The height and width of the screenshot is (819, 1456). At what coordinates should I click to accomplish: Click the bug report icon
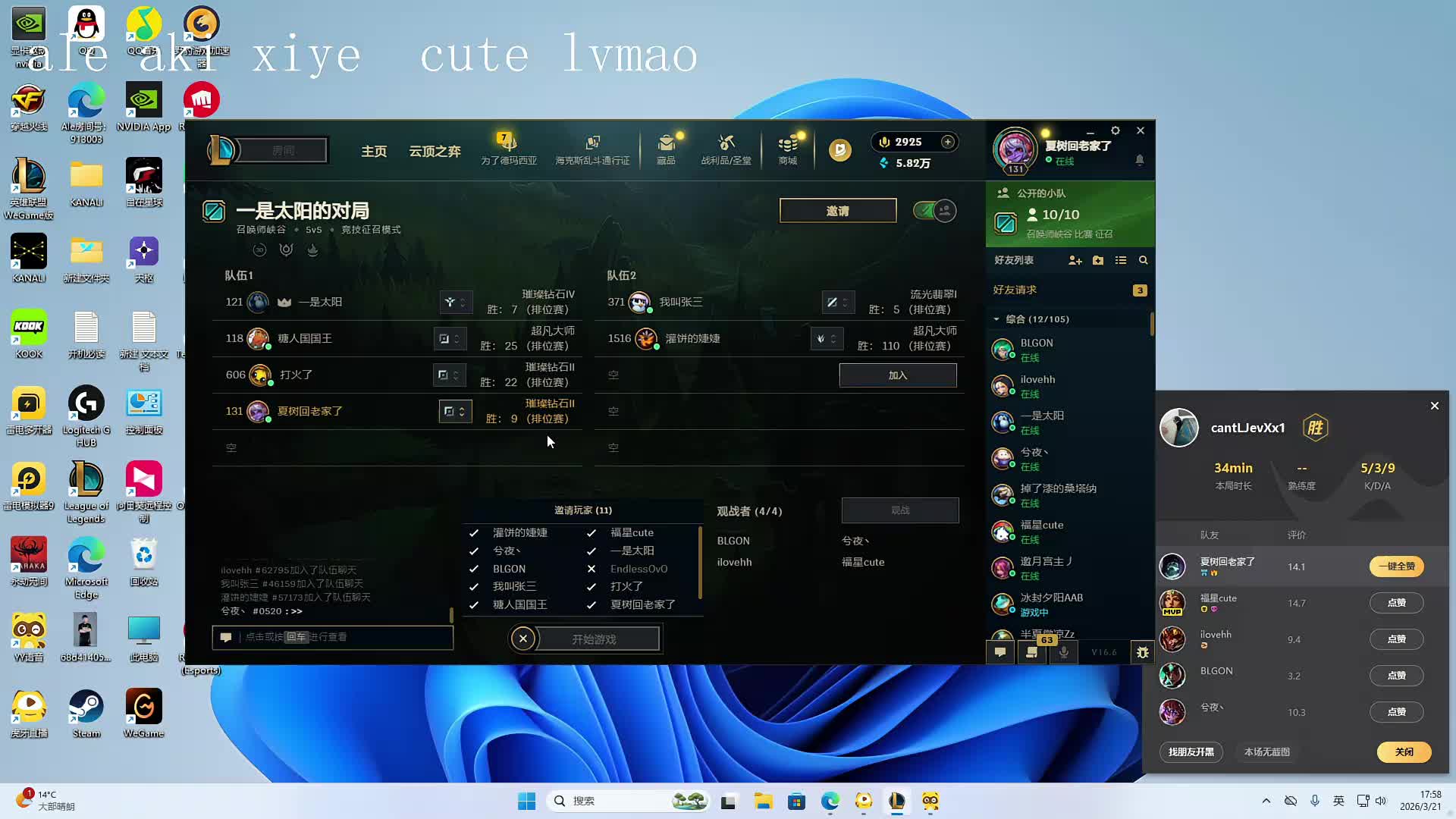1142,652
